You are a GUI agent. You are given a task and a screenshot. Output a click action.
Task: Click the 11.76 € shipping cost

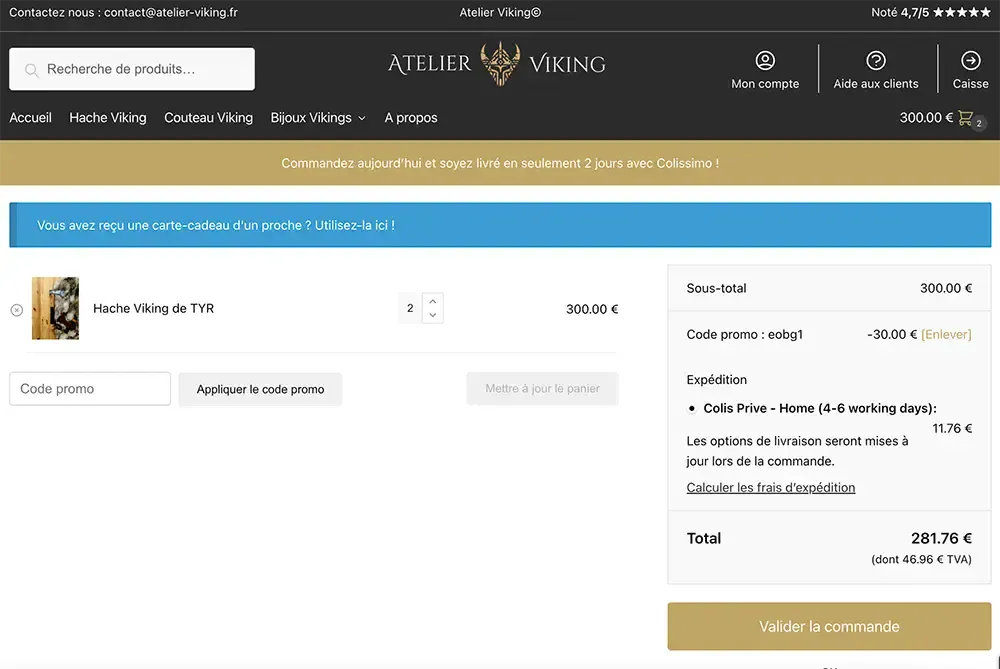coord(952,429)
